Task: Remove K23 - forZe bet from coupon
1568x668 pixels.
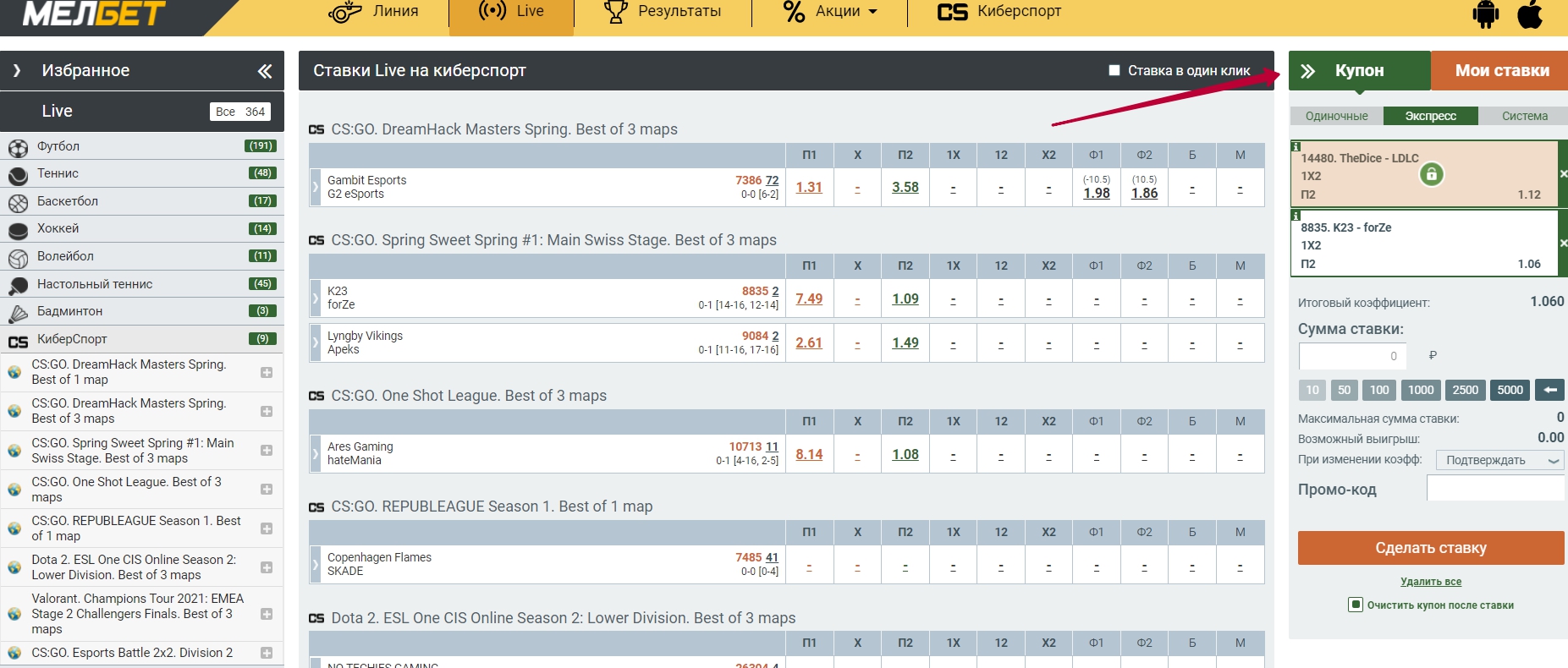Action: pos(1563,243)
